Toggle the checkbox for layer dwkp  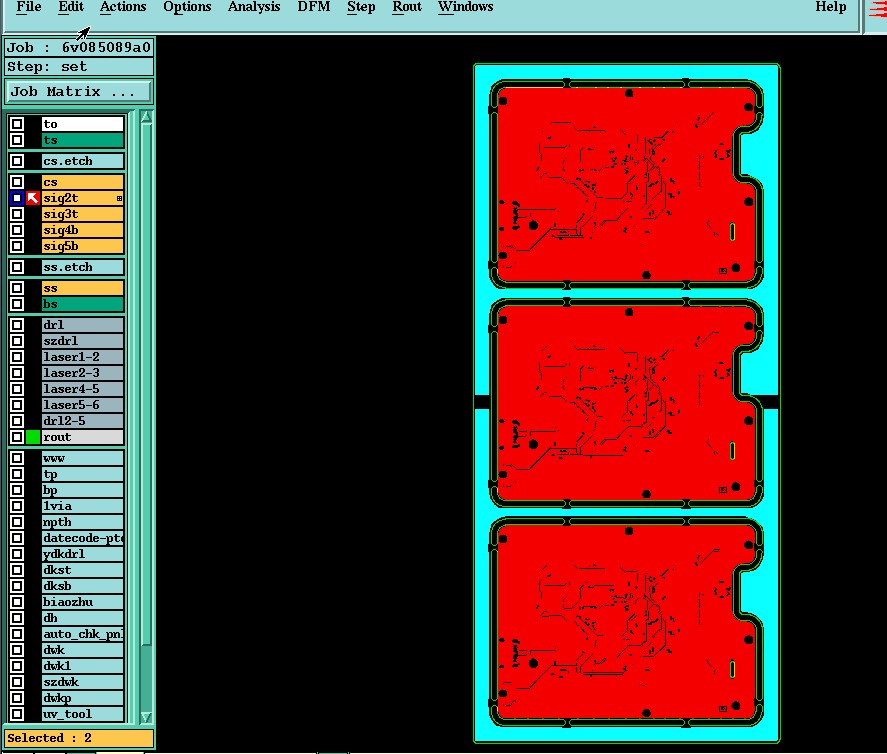pos(17,697)
